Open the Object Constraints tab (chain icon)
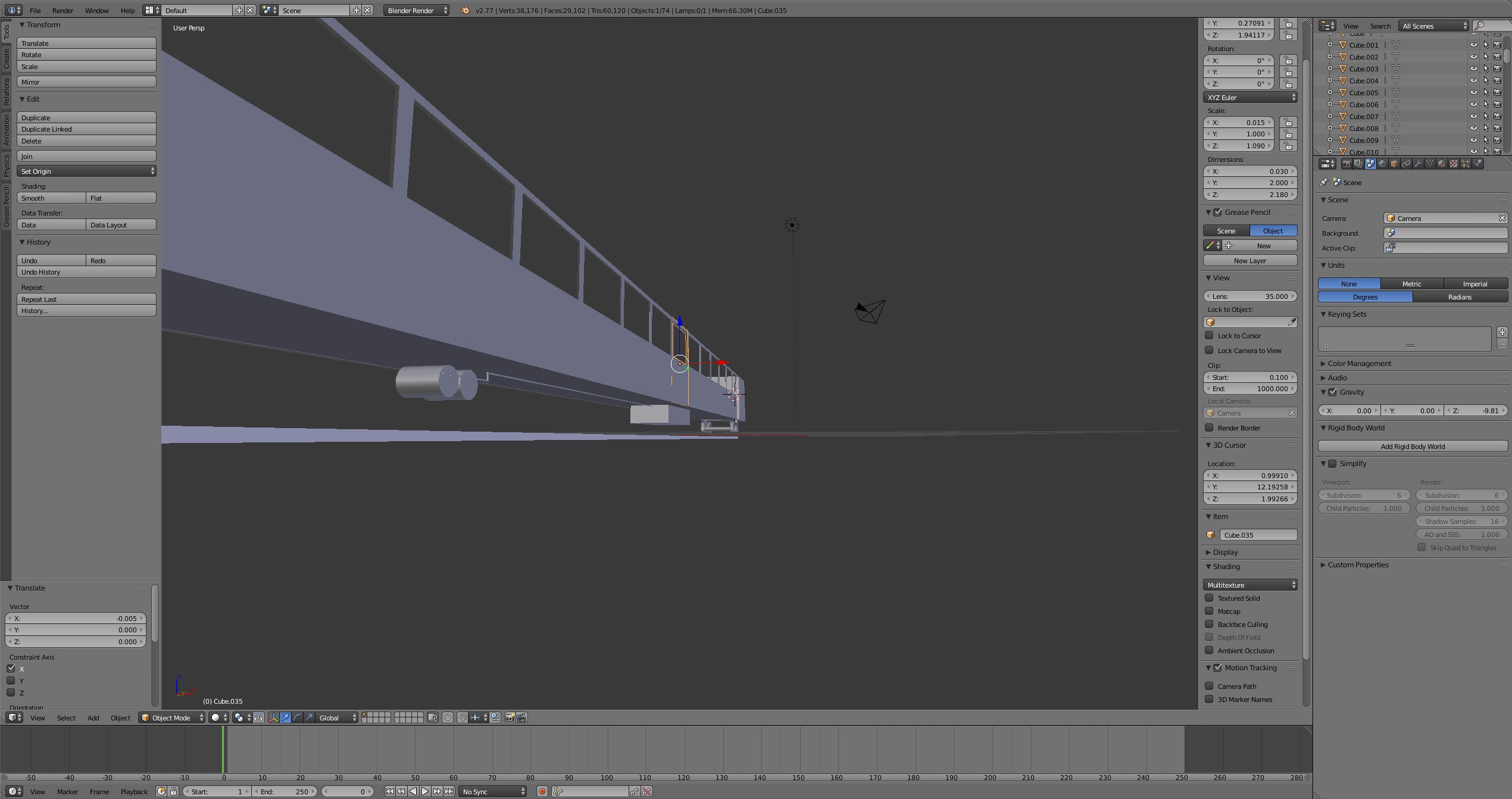The image size is (1512, 799). [1406, 164]
